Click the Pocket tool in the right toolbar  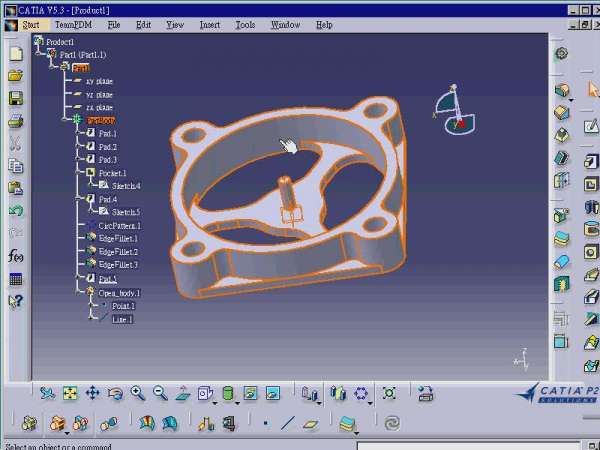(592, 184)
